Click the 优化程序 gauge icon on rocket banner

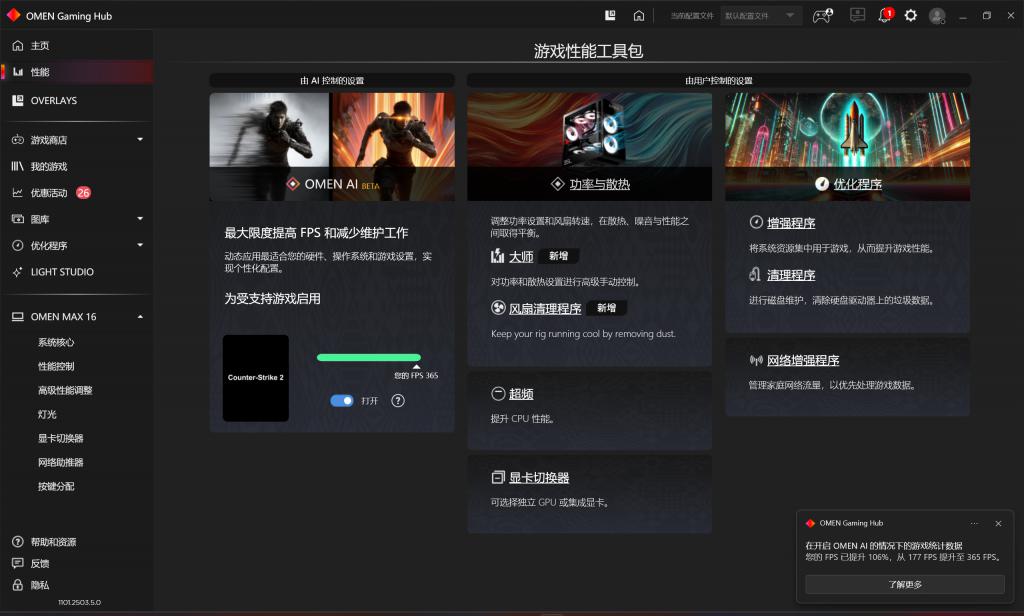tap(822, 184)
